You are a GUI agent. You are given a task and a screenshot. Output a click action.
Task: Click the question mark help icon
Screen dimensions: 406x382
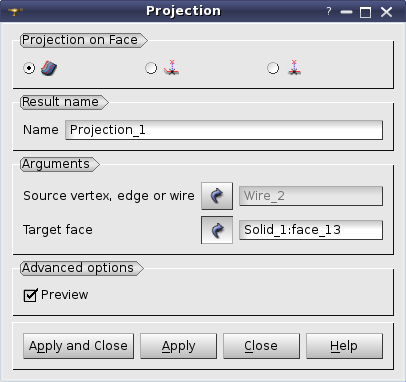tap(329, 12)
